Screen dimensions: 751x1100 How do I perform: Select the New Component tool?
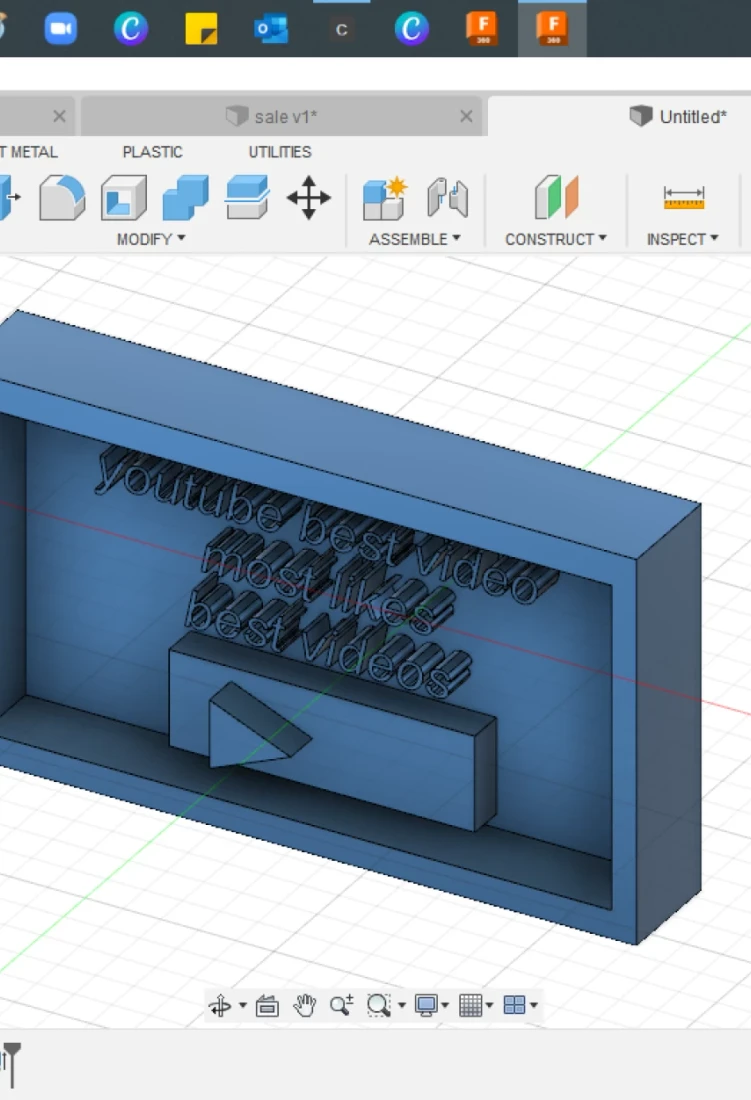coord(384,198)
